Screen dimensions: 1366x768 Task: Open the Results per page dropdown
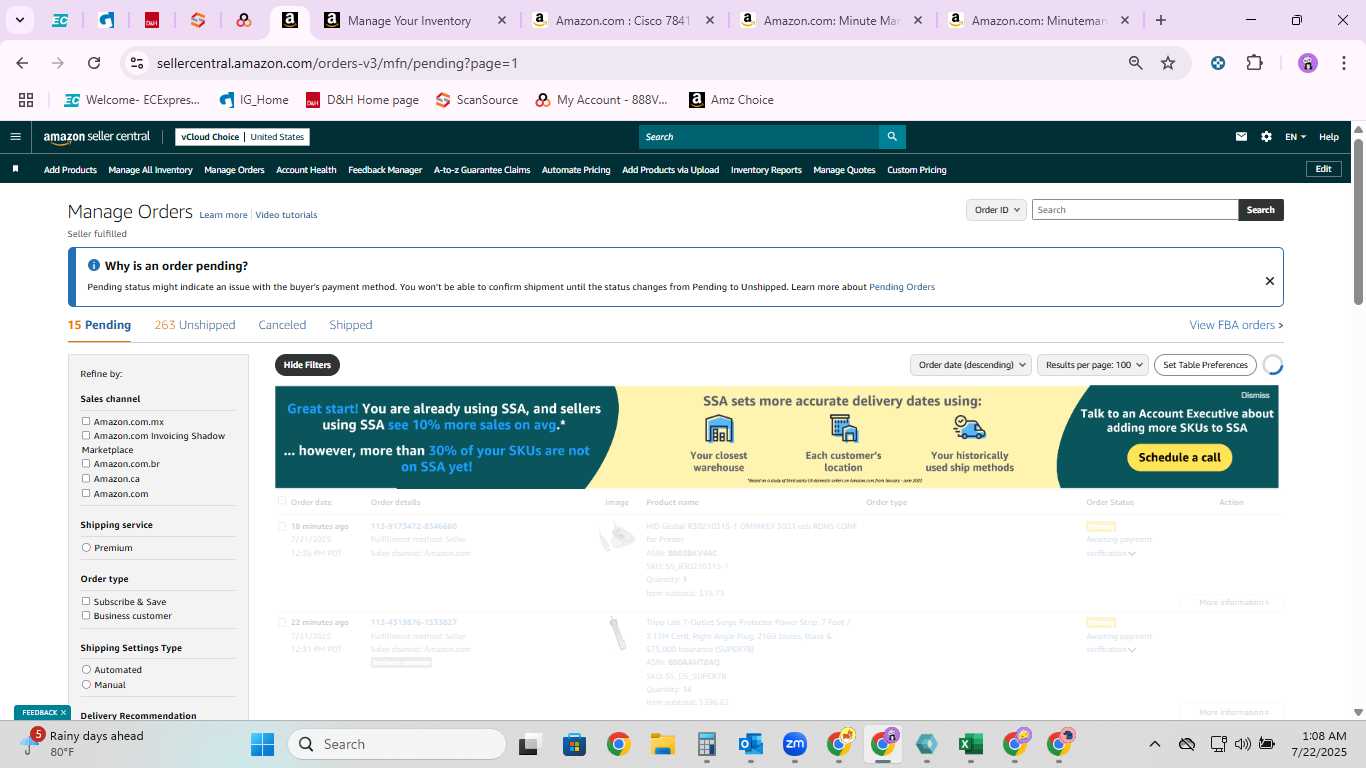(1092, 365)
